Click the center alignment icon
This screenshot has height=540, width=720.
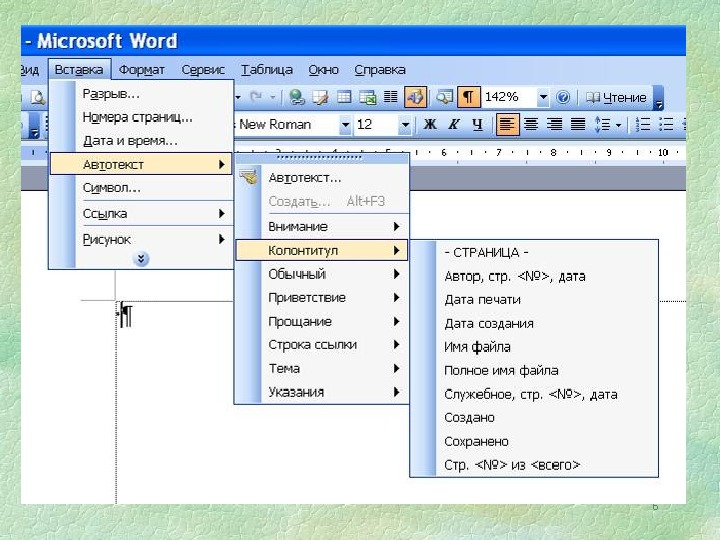(531, 125)
